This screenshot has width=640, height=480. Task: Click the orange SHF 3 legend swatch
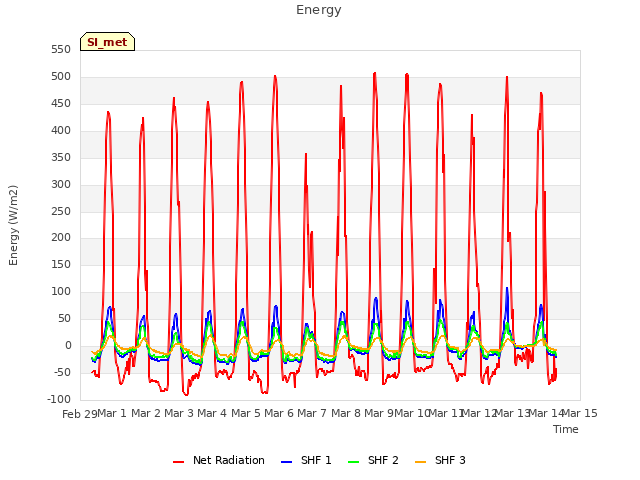pos(420,462)
